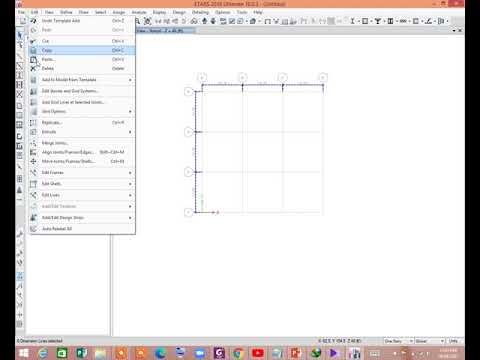Viewport: 480px width, 360px height.
Task: Select Paste from the Edit menu
Action: coord(82,59)
